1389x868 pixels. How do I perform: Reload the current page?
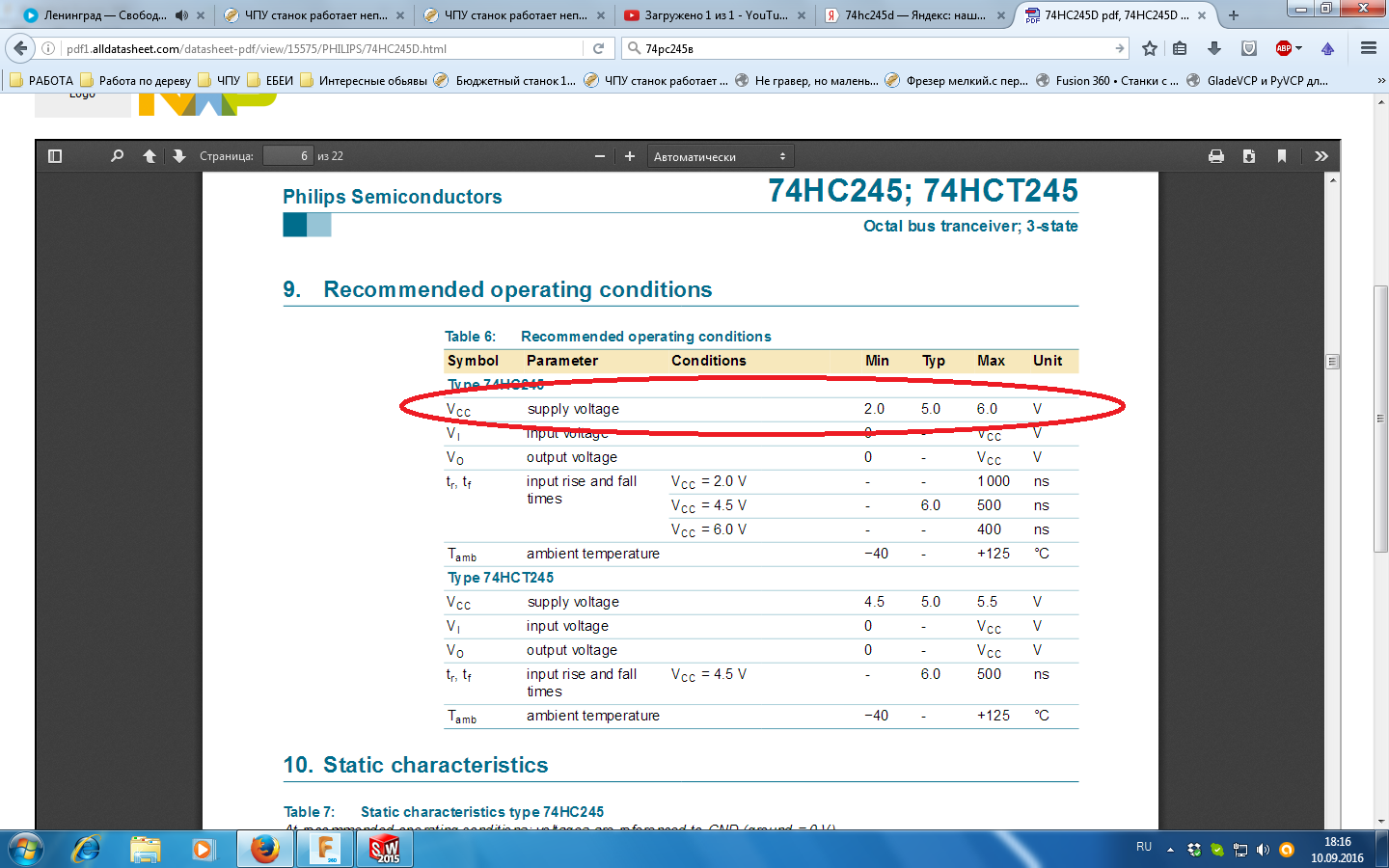coord(599,48)
